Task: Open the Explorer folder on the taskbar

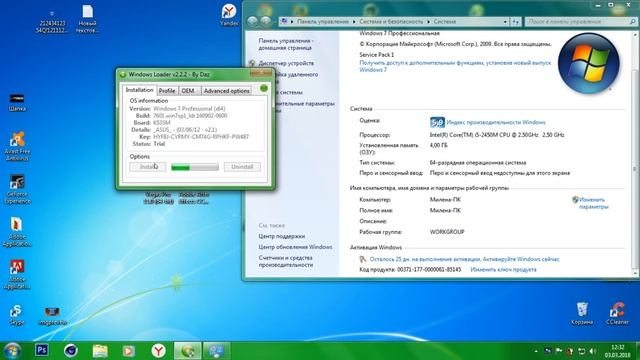Action: coord(100,351)
